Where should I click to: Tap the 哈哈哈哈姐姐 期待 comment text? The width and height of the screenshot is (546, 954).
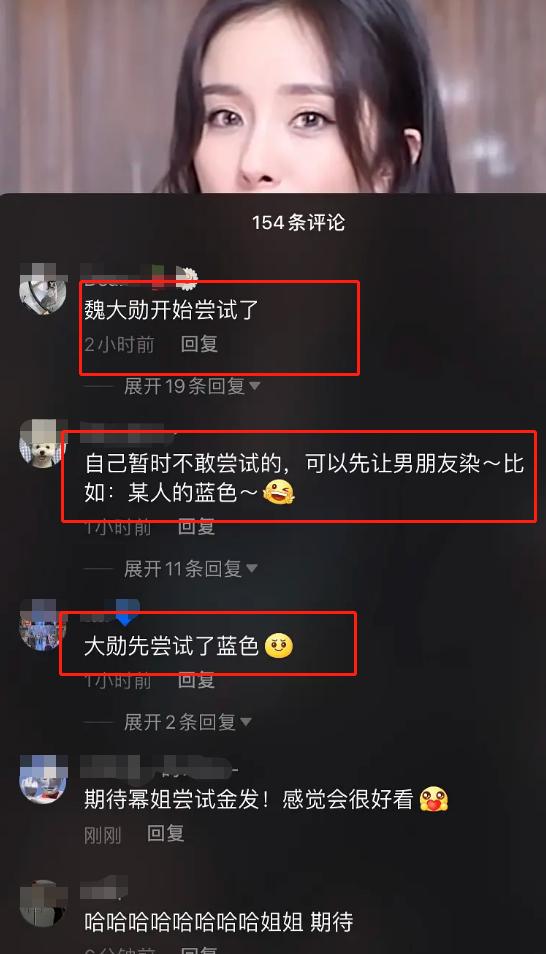click(219, 922)
